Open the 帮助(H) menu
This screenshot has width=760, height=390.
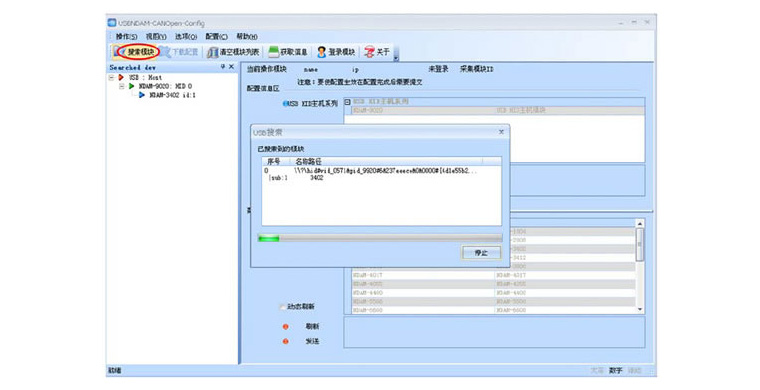[x=247, y=36]
